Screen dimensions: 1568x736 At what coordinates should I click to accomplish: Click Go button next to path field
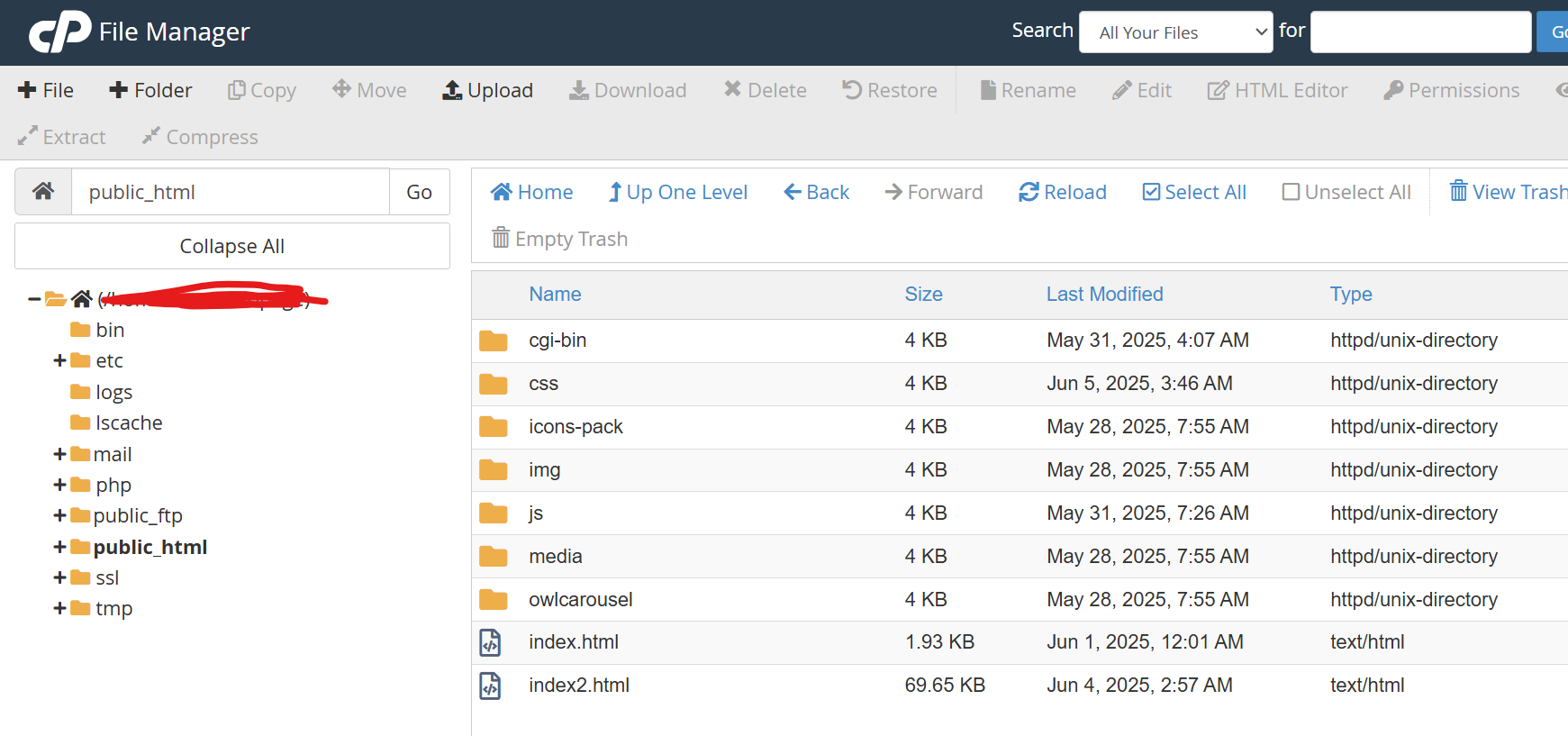pyautogui.click(x=419, y=192)
